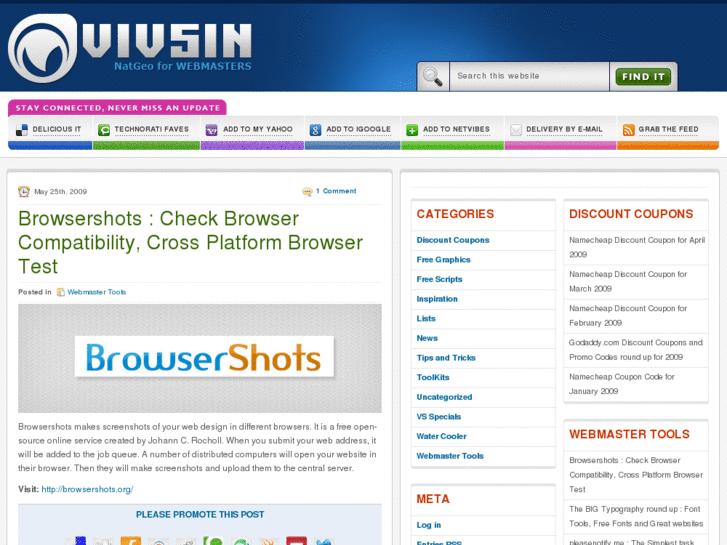Click the Netvibes green plus icon

[x=412, y=130]
